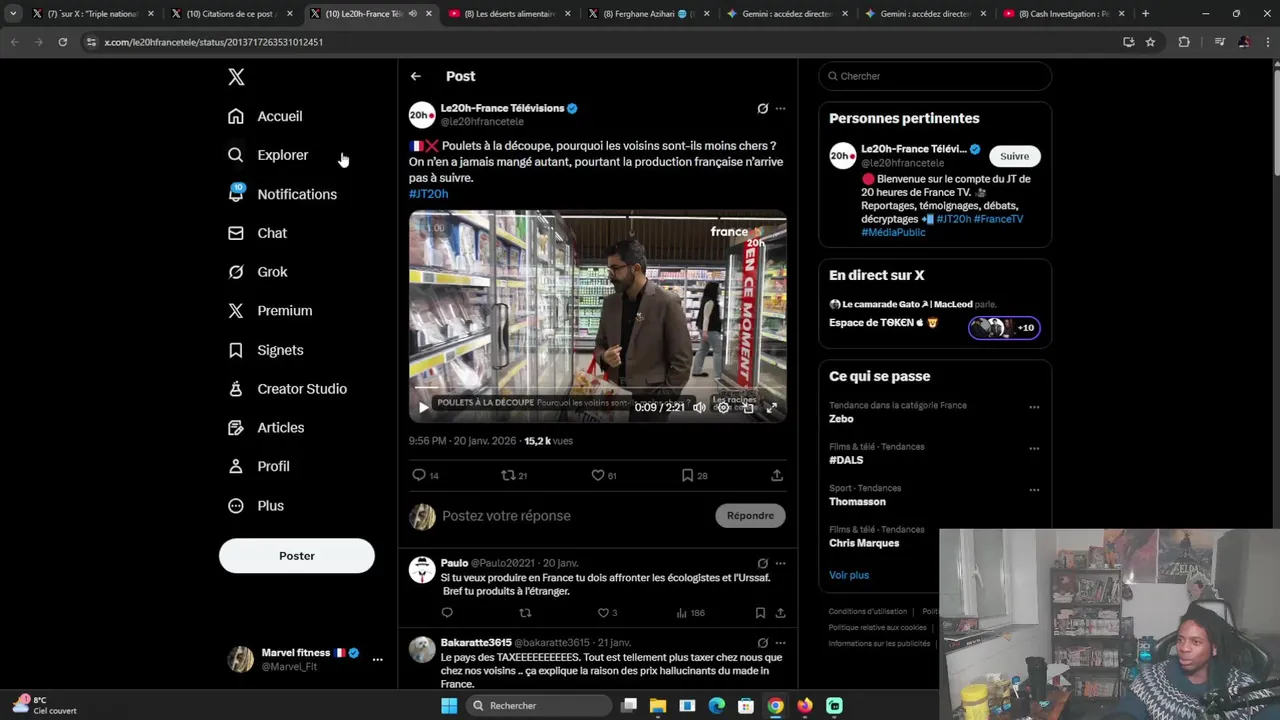
Task: Click the Poster button
Action: pyautogui.click(x=297, y=556)
